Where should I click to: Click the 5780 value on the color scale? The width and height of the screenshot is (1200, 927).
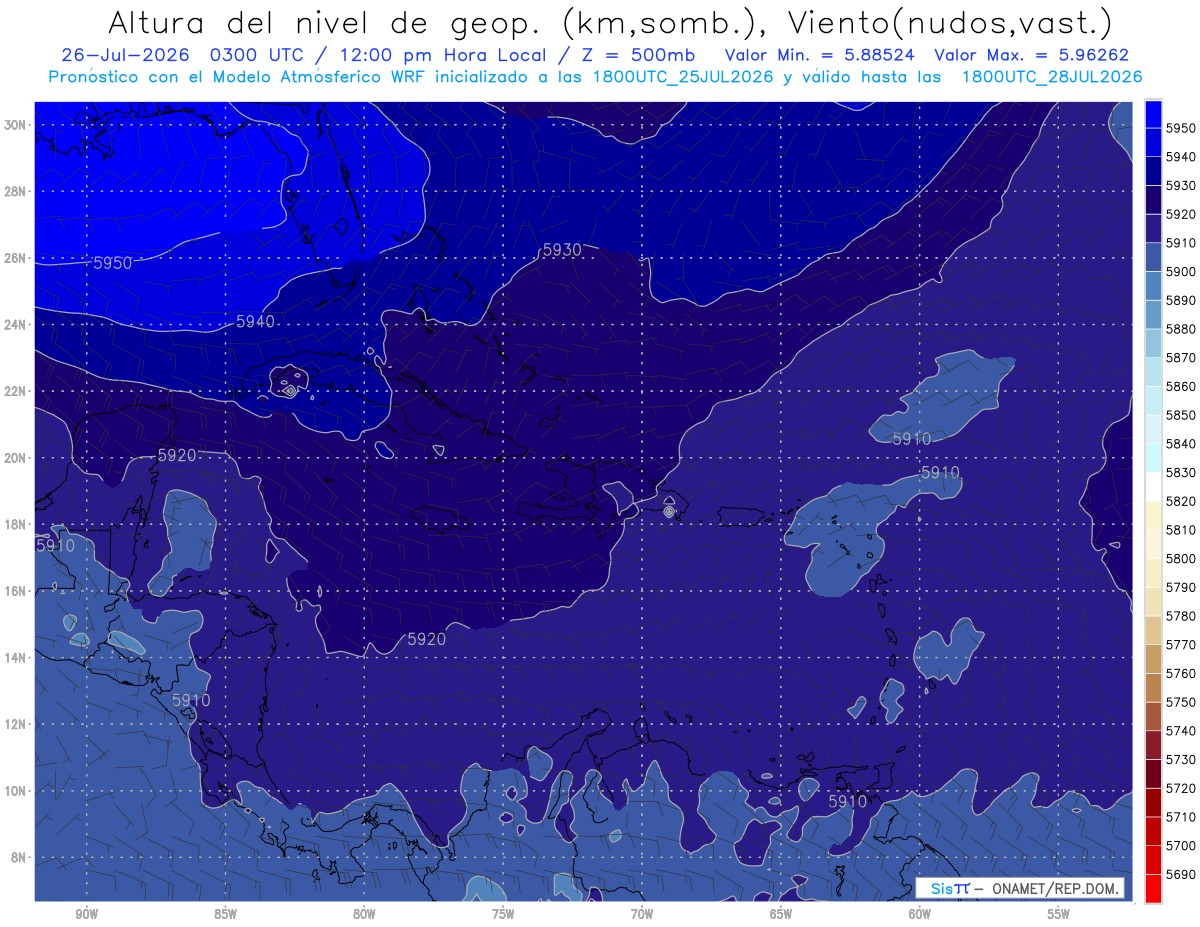pyautogui.click(x=1181, y=616)
